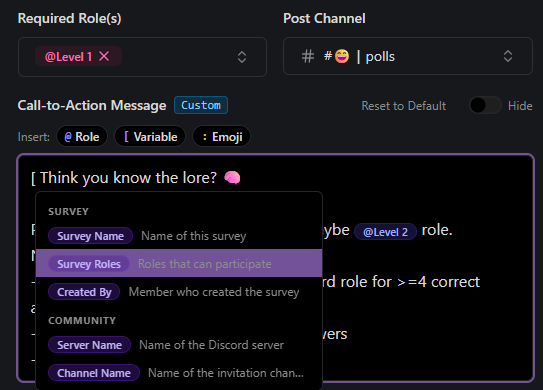Screen dimensions: 543x390
Task: Click the laughing emoji in channel name
Action: pyautogui.click(x=342, y=56)
